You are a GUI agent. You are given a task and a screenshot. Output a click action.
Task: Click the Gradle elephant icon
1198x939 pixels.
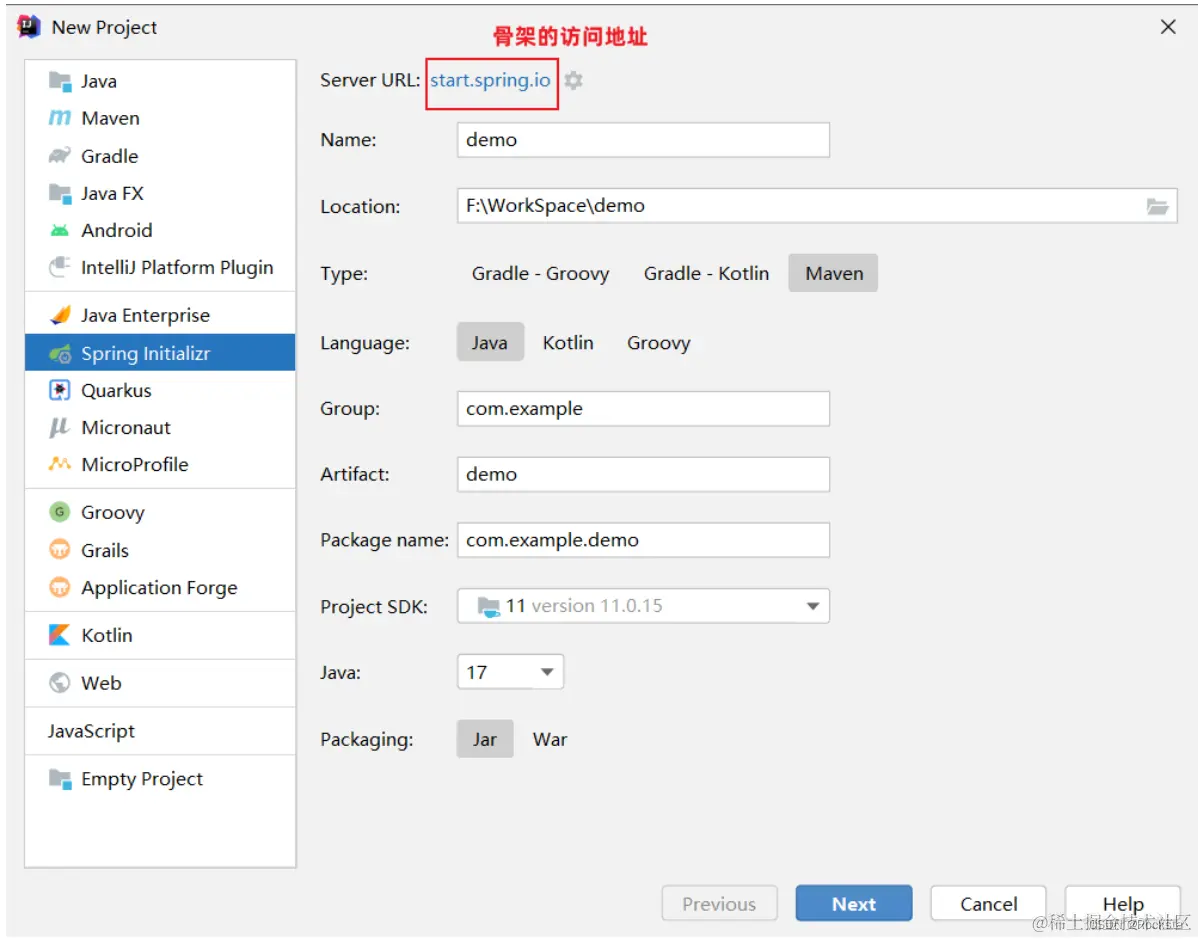(x=60, y=156)
